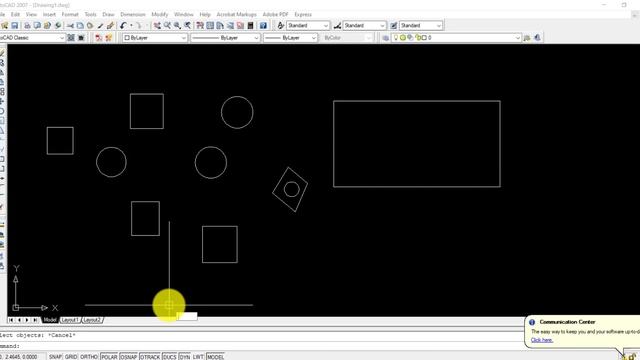Open the Dimension menu
This screenshot has height=360, width=640.
[x=133, y=14]
